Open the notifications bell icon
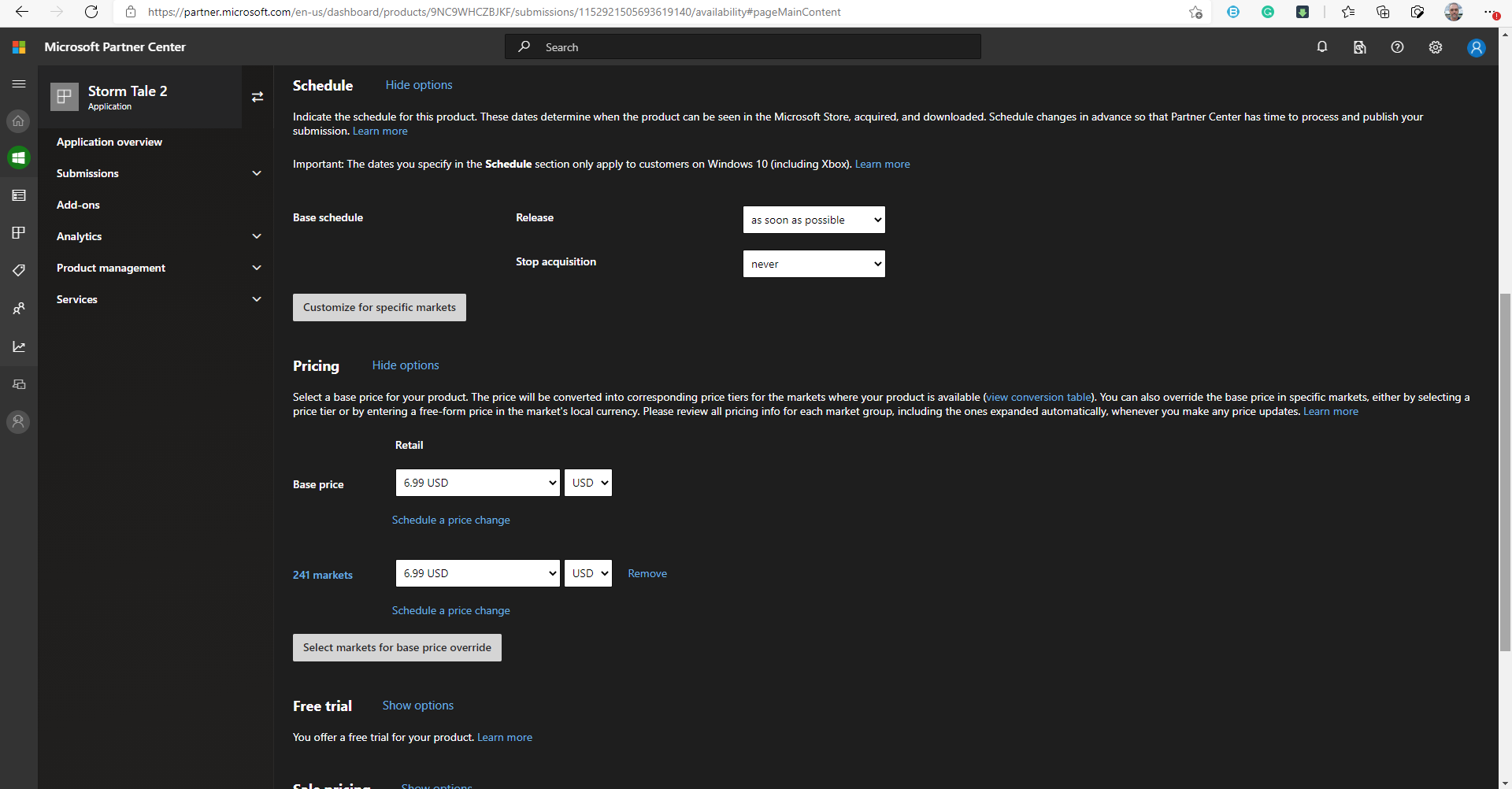 coord(1321,46)
